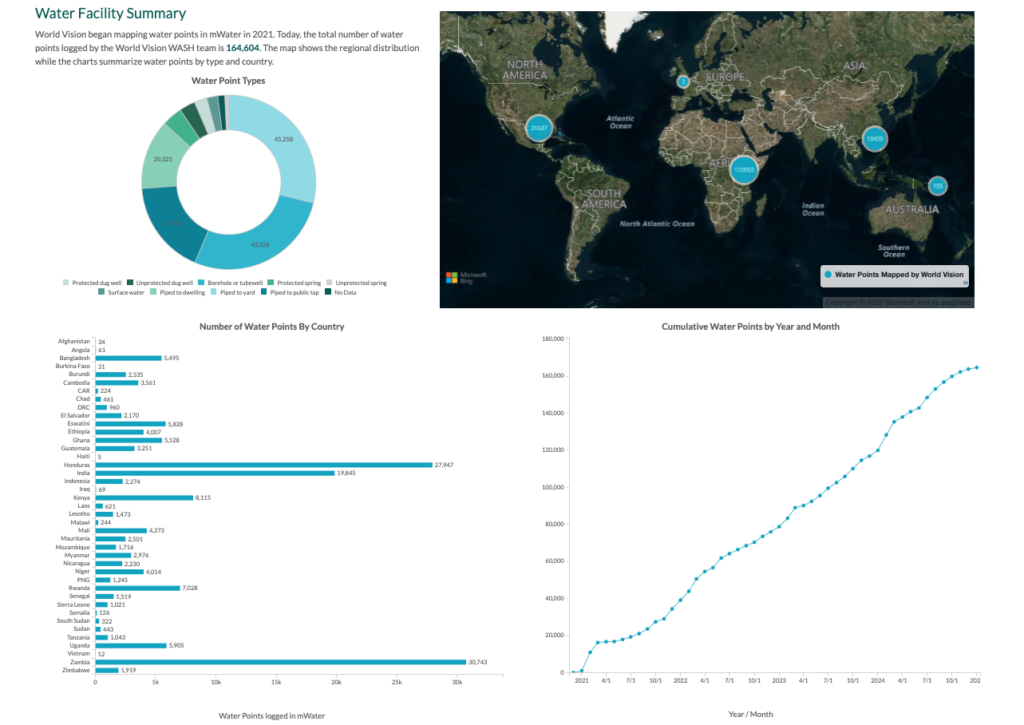Click the 155 cluster marker near Papua New Guinea

(x=938, y=186)
